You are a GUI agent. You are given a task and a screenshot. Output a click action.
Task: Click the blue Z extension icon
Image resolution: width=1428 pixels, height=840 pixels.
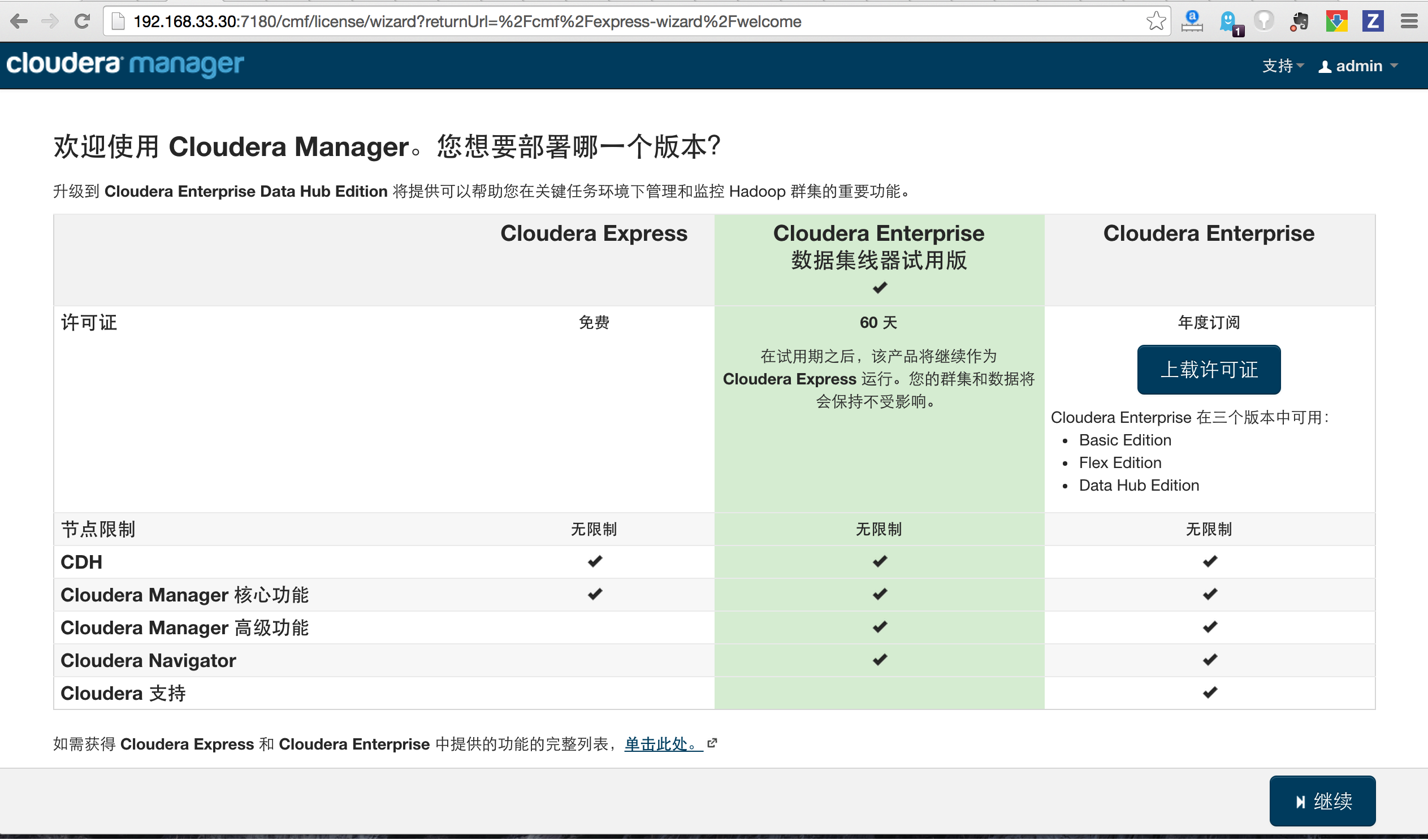pos(1373,21)
